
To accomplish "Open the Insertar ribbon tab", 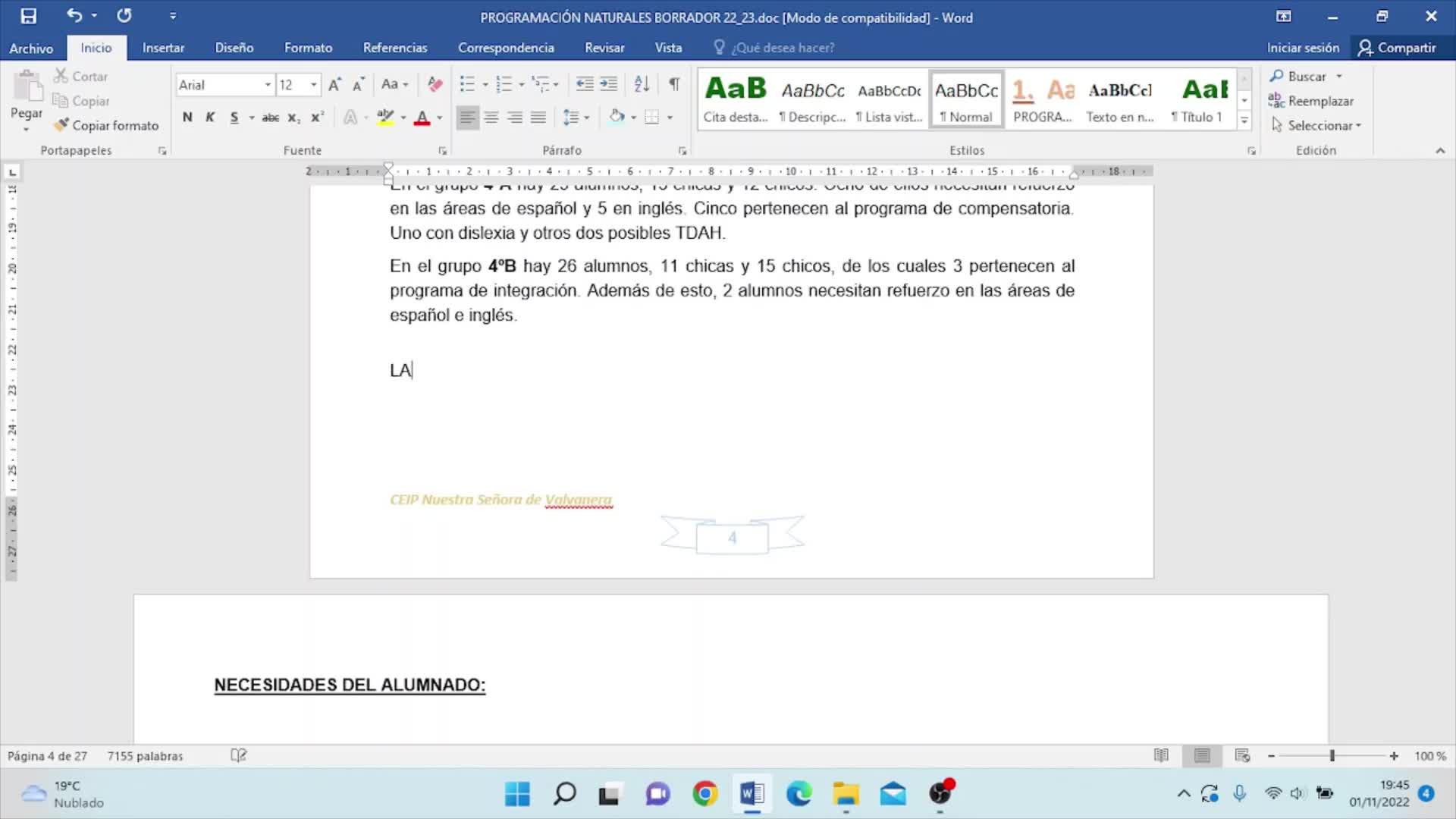I will pyautogui.click(x=163, y=48).
